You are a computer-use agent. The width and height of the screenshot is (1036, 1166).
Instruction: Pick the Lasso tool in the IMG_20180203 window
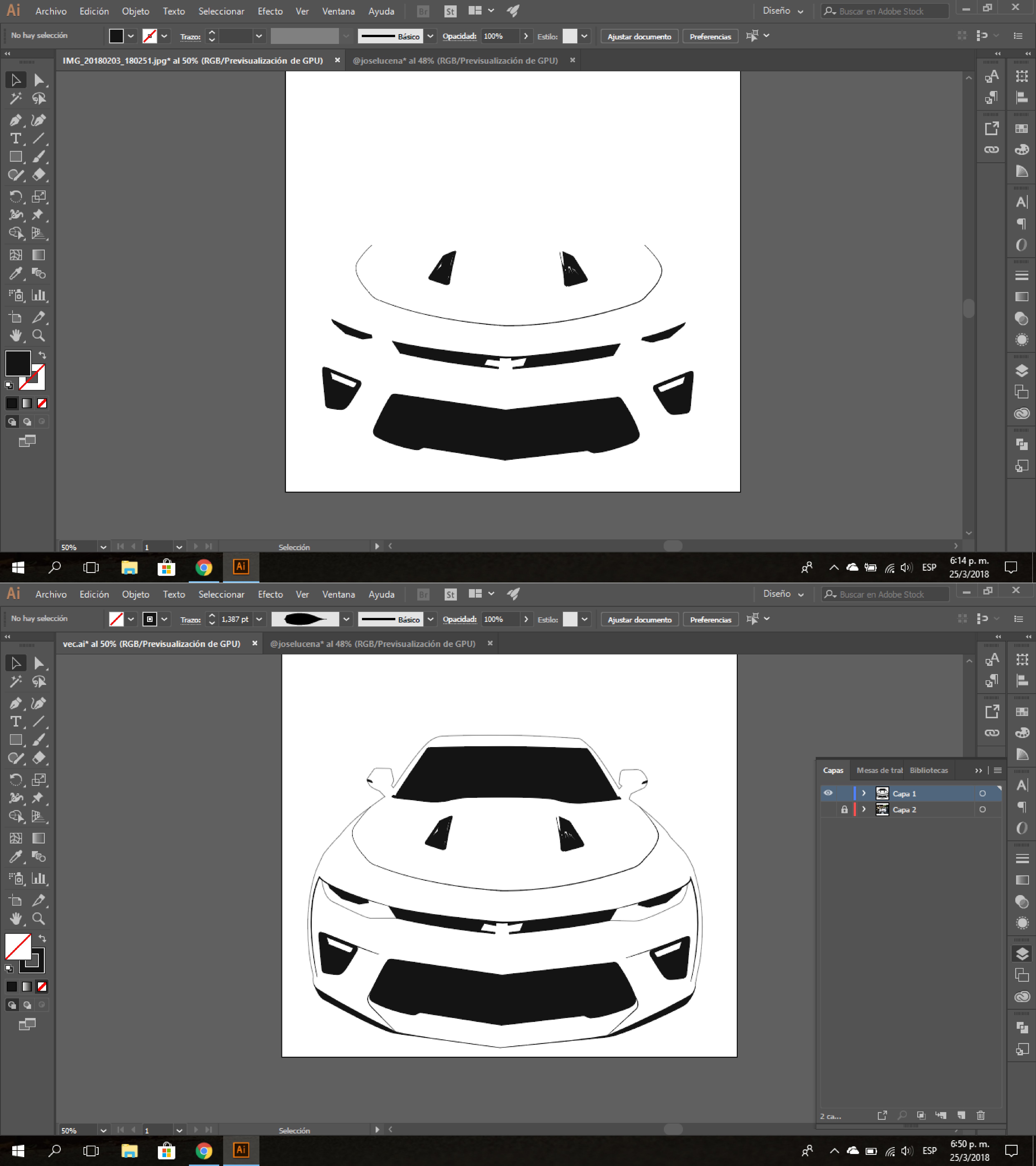[x=39, y=99]
